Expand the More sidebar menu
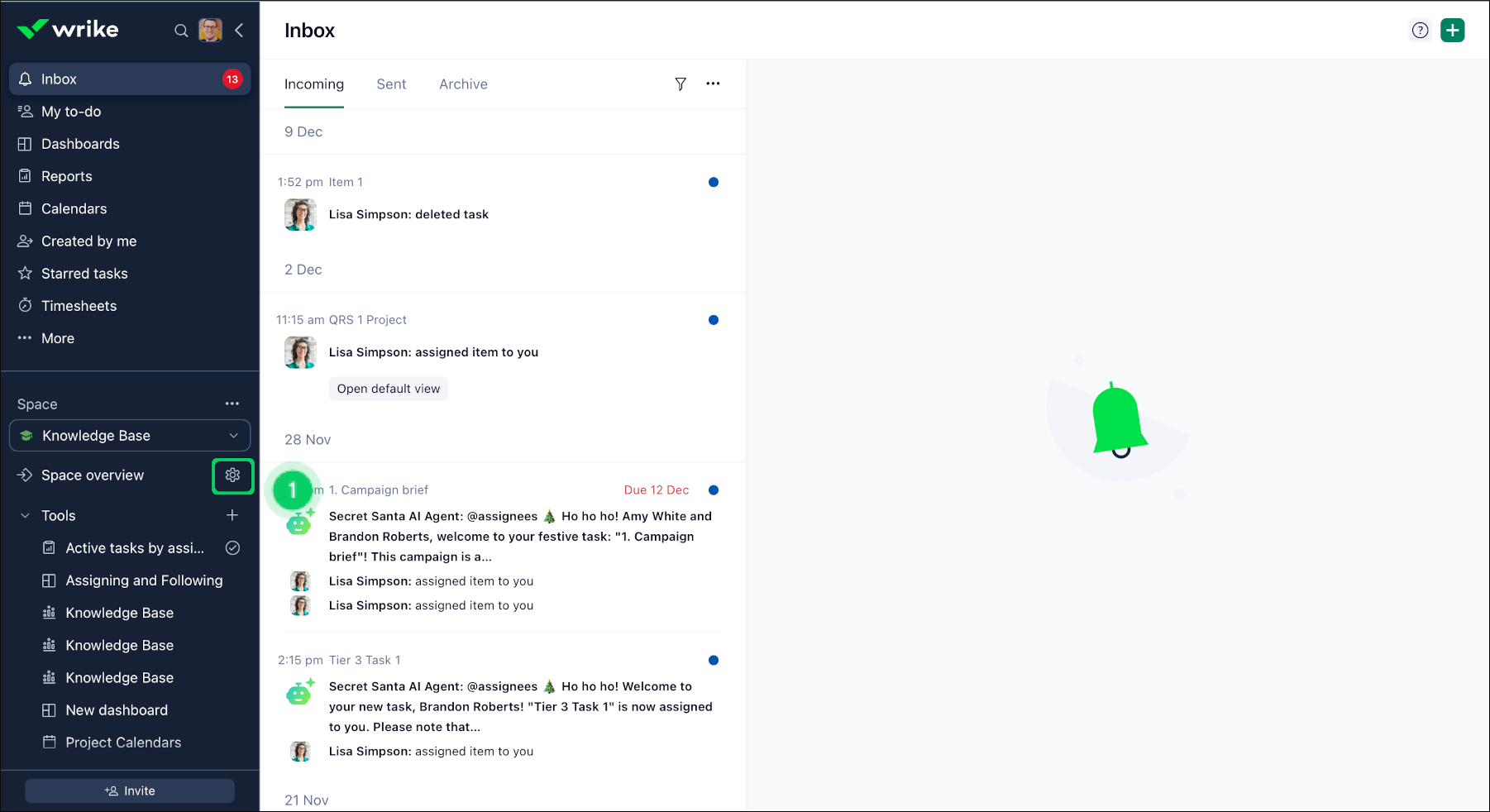1490x812 pixels. pos(57,338)
